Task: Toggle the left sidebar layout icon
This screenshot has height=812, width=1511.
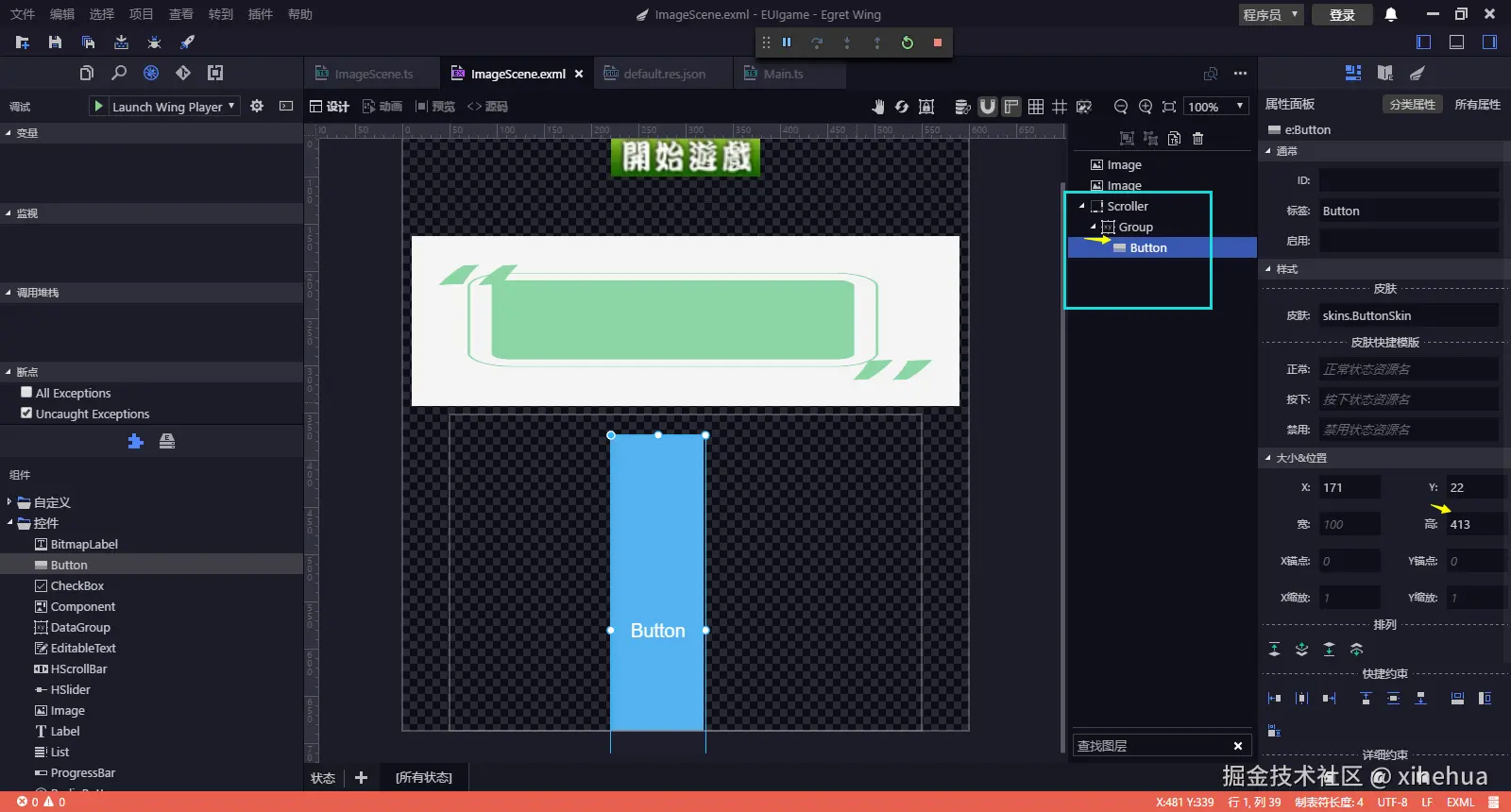Action: point(1424,42)
